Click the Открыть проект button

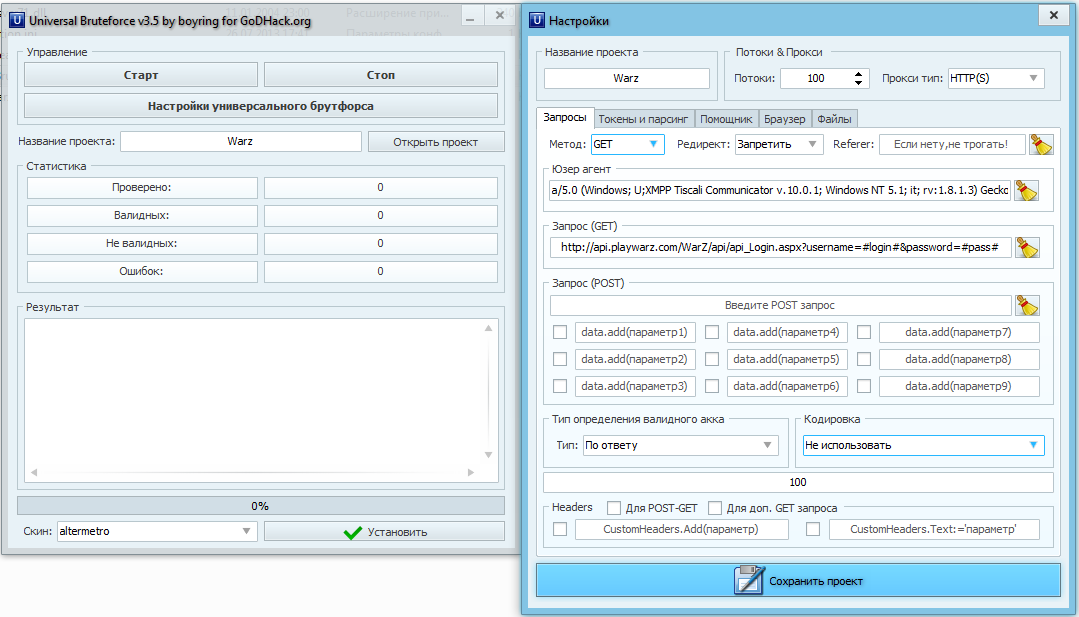pos(435,142)
